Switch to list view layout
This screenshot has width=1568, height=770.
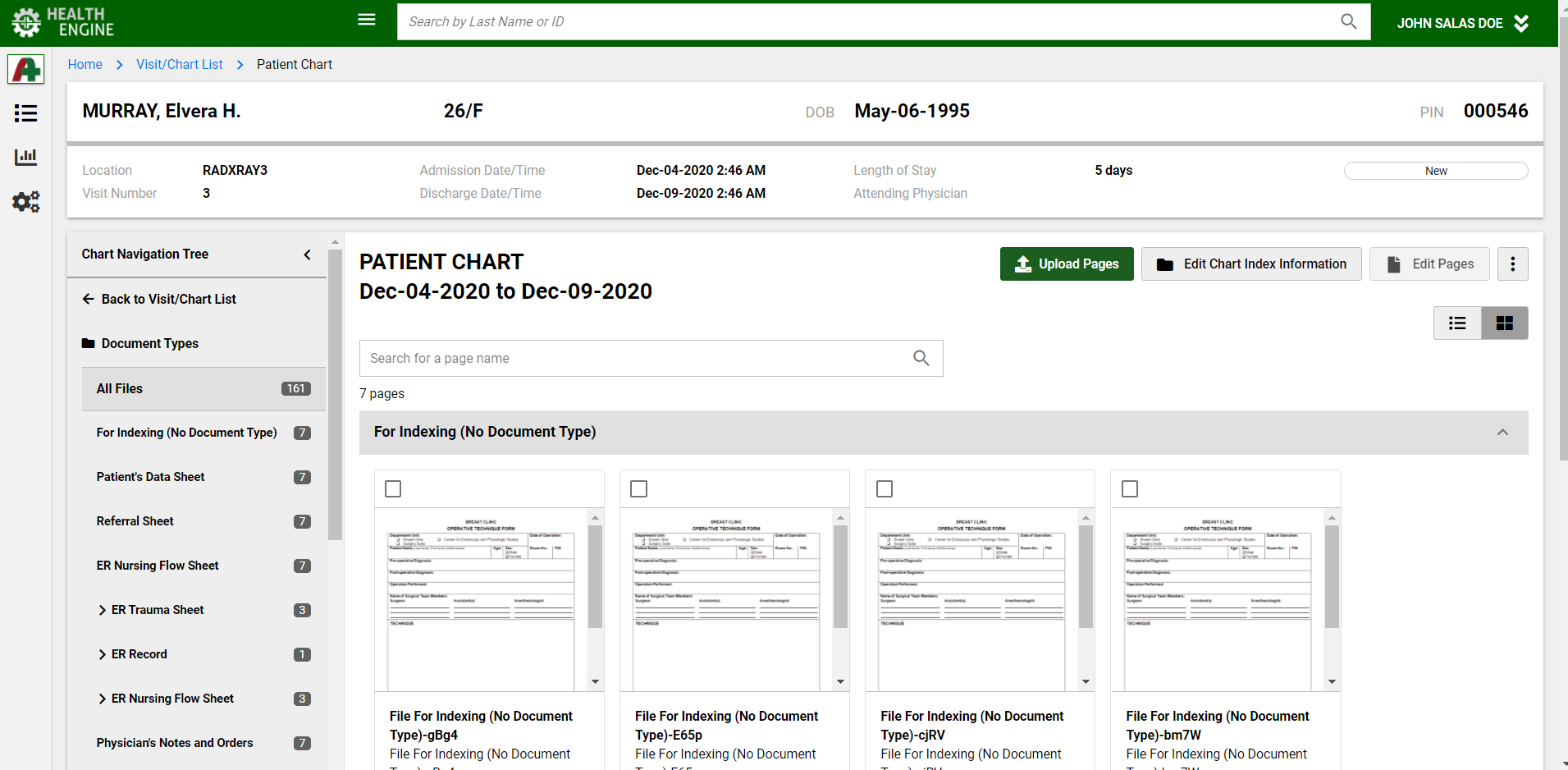click(1457, 323)
